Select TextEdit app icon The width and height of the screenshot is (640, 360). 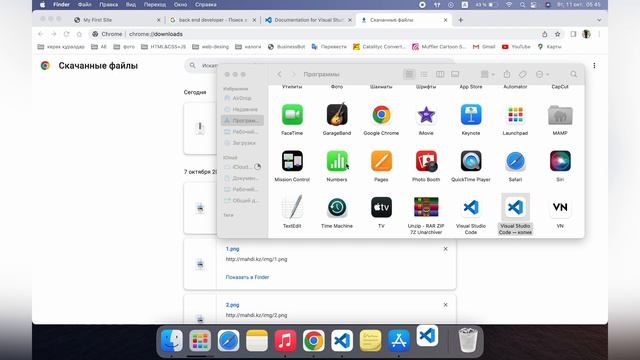[292, 207]
